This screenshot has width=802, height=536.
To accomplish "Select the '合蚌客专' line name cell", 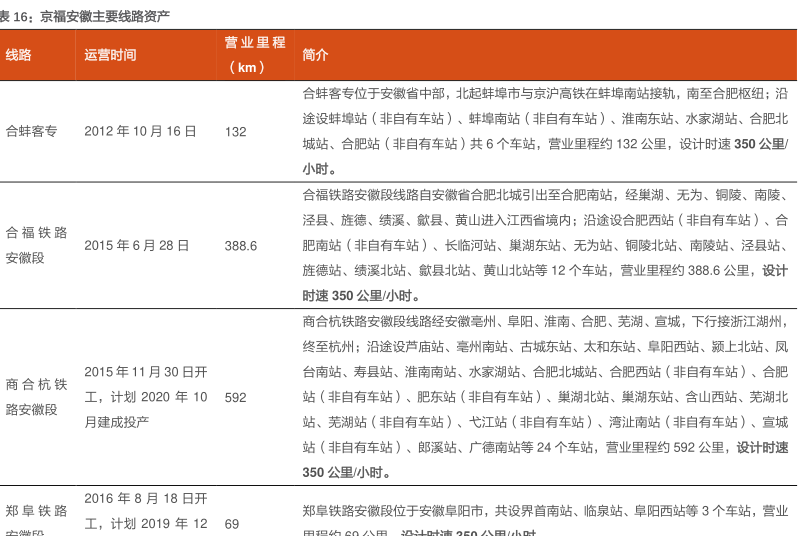I will pyautogui.click(x=32, y=131).
